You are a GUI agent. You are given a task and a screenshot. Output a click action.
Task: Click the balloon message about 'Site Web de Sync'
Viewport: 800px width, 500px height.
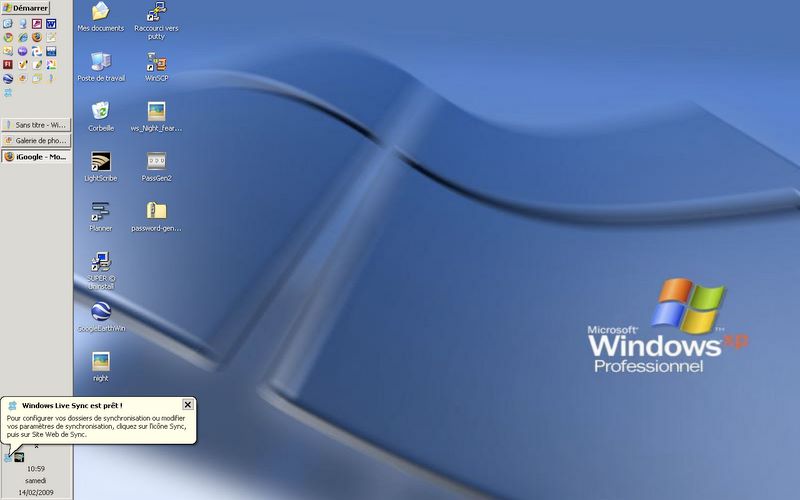point(96,427)
